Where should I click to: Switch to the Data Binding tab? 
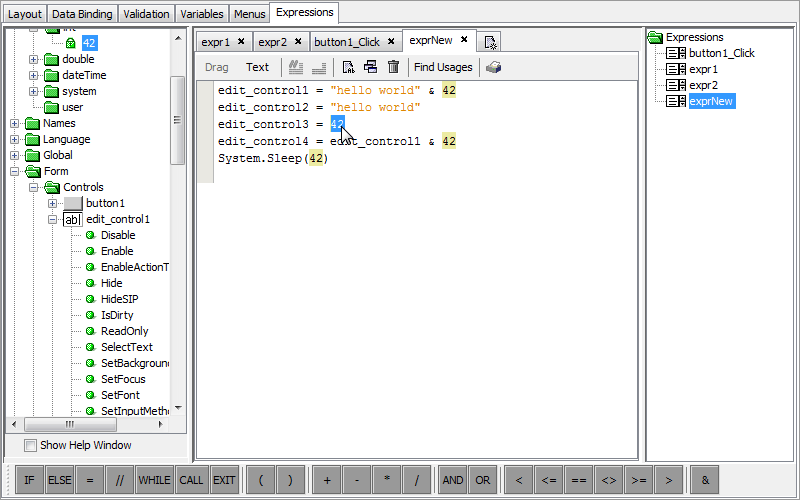pyautogui.click(x=82, y=14)
